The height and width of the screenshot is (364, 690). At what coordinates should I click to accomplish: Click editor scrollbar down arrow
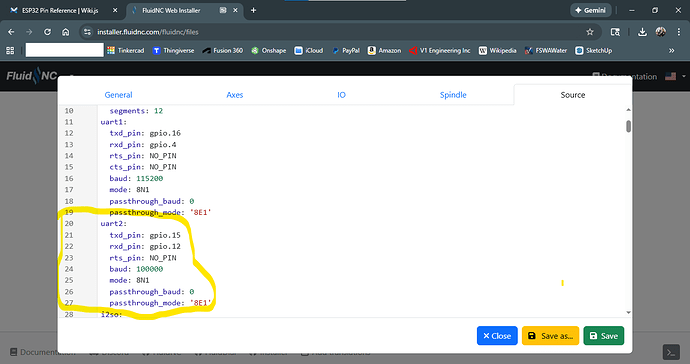(628, 313)
